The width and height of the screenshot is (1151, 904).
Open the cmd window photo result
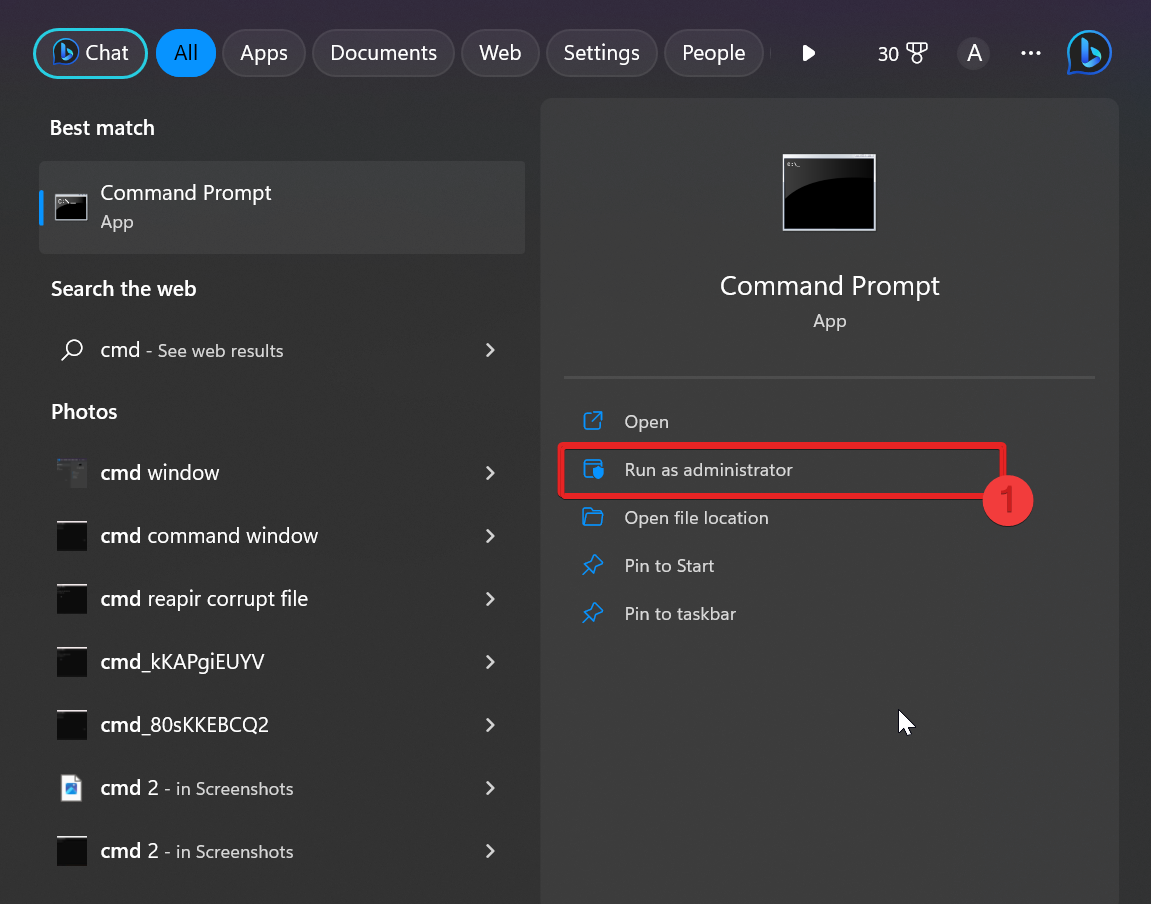[x=282, y=473]
